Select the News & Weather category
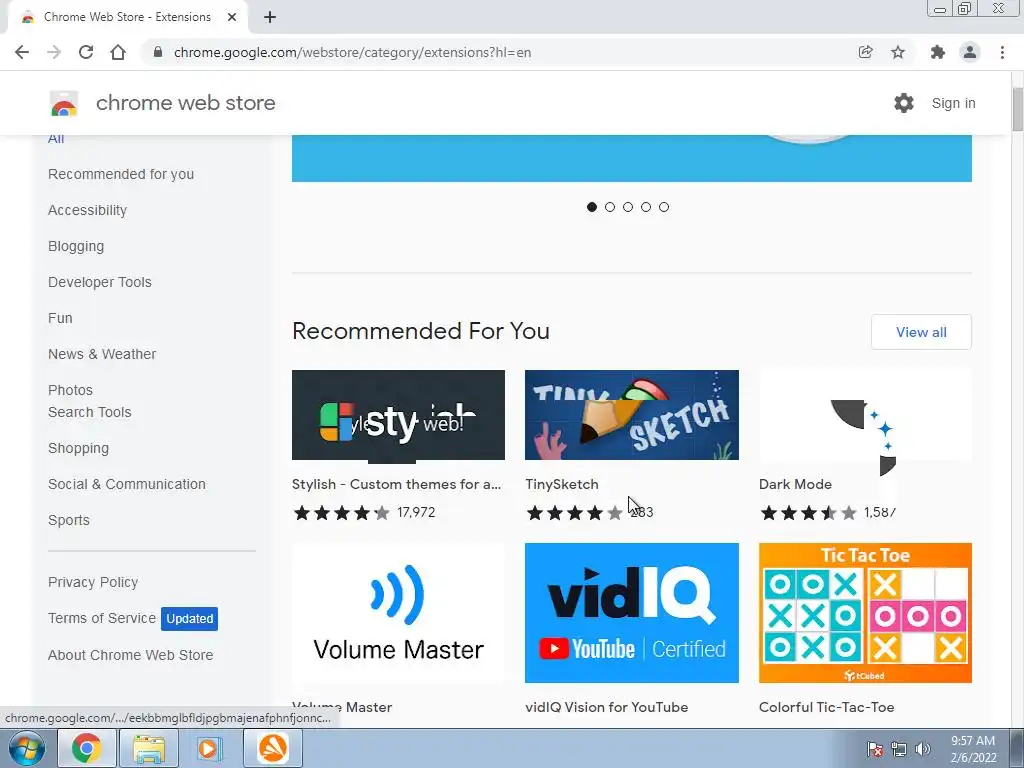The height and width of the screenshot is (768, 1024). 102,354
